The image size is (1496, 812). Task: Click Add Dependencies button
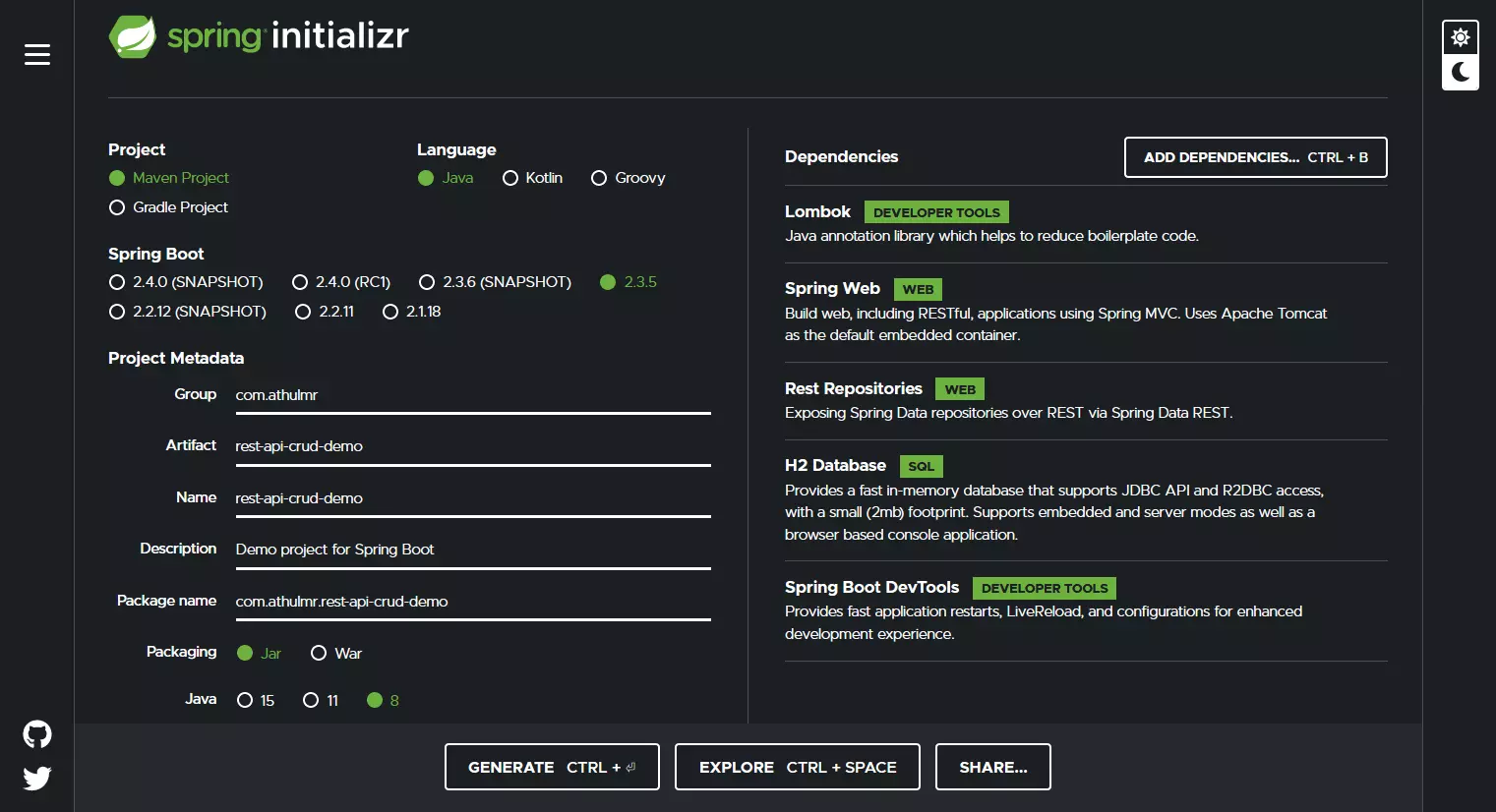click(1255, 157)
